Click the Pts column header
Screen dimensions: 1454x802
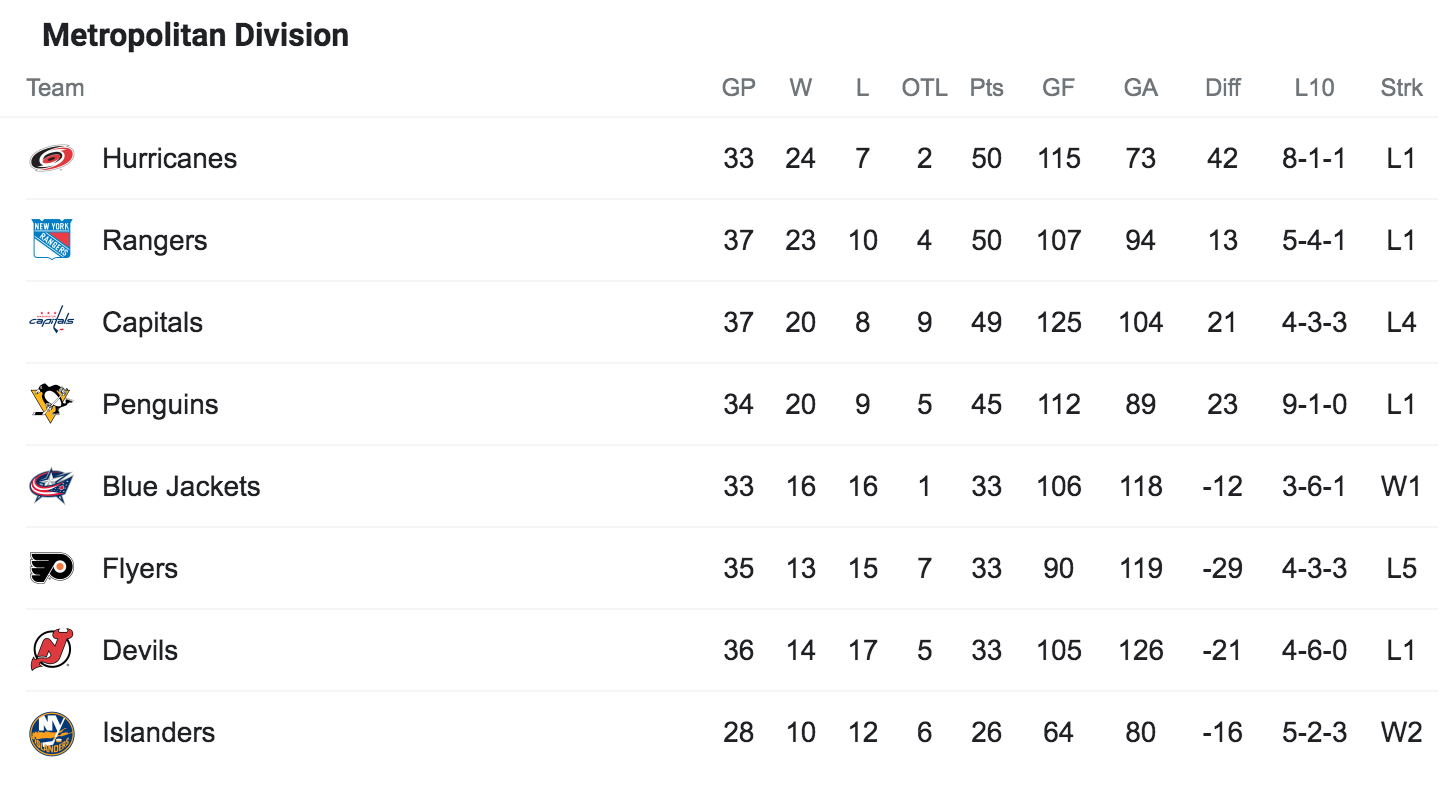(x=986, y=88)
